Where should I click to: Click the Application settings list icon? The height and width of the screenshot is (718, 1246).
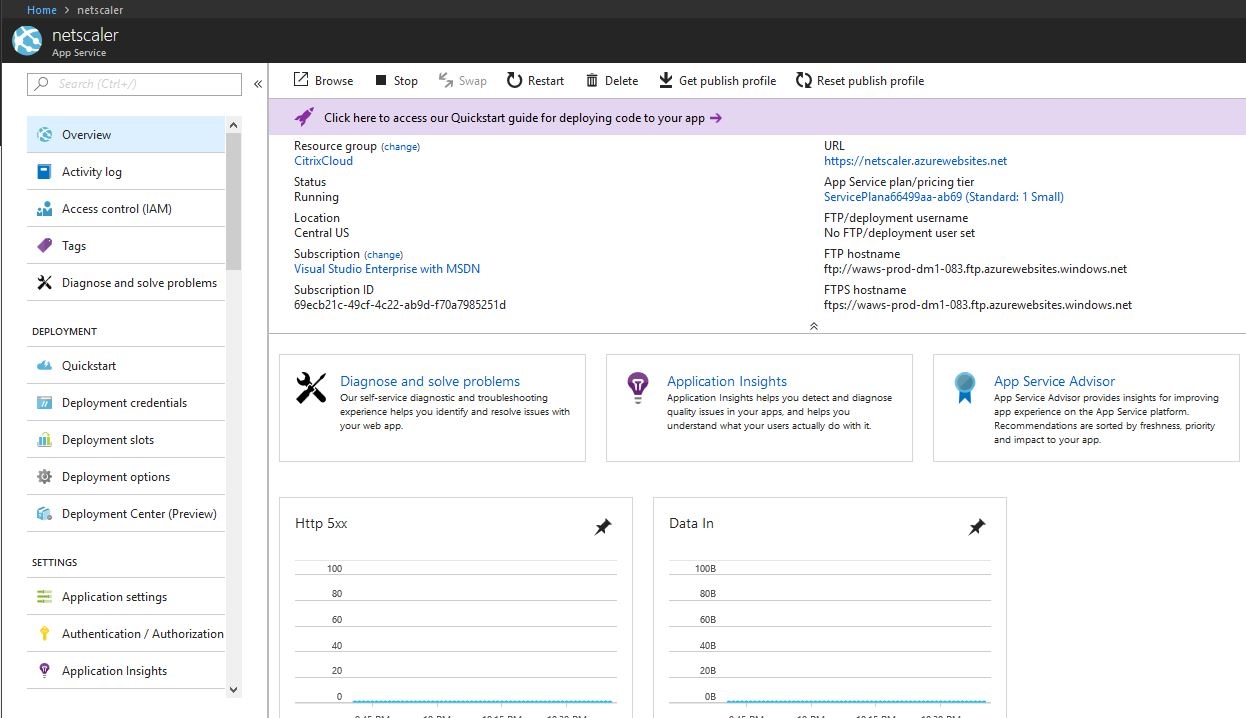pyautogui.click(x=44, y=597)
